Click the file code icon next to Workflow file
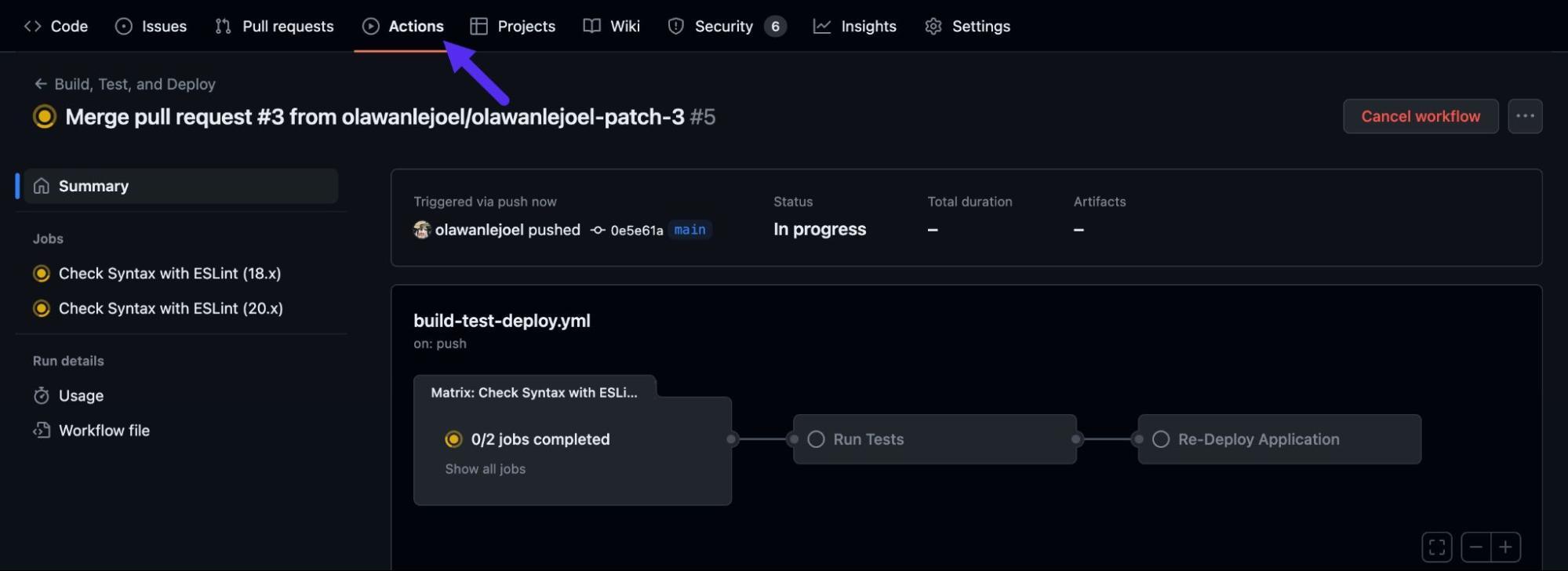 (42, 431)
